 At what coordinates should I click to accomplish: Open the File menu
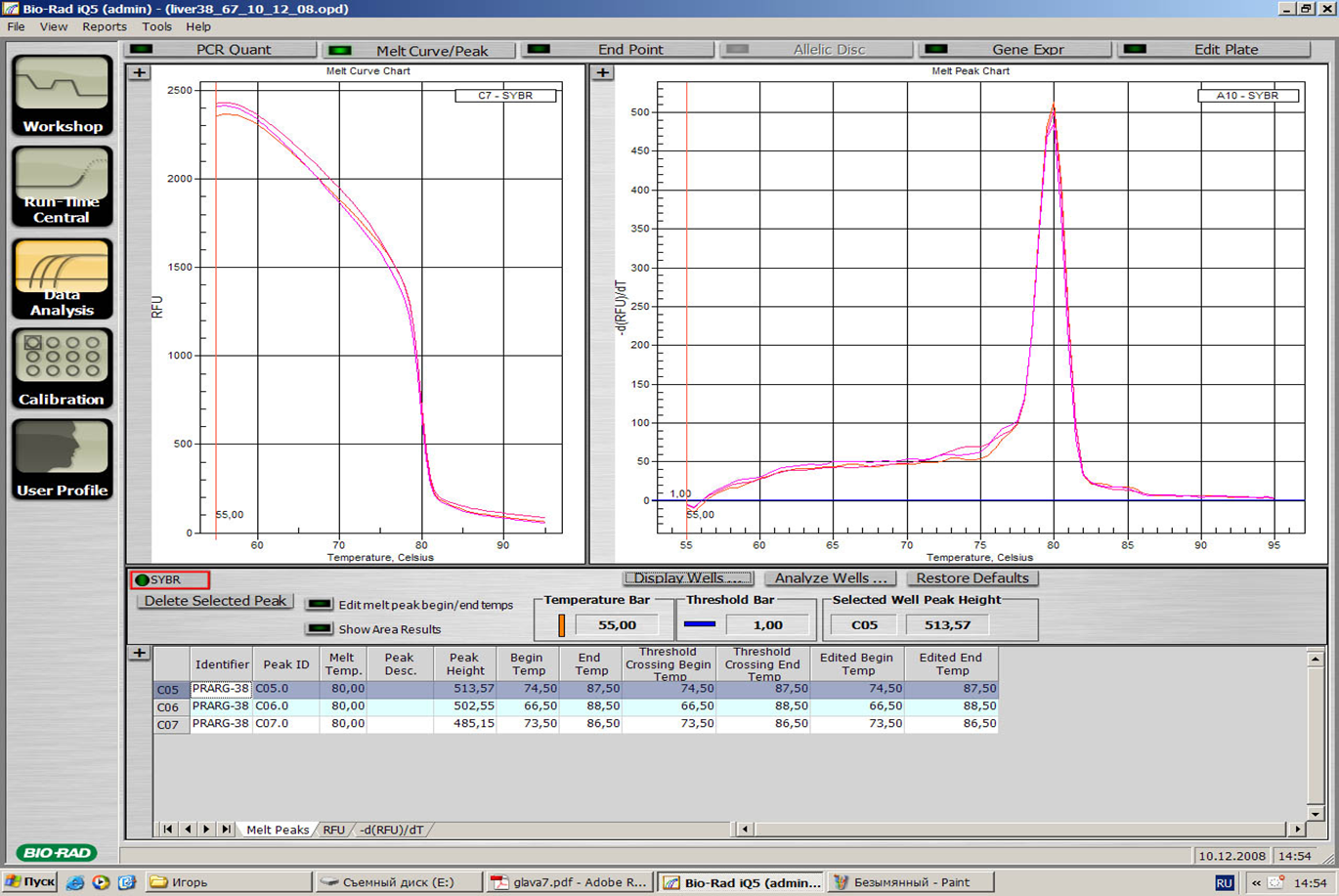click(17, 26)
